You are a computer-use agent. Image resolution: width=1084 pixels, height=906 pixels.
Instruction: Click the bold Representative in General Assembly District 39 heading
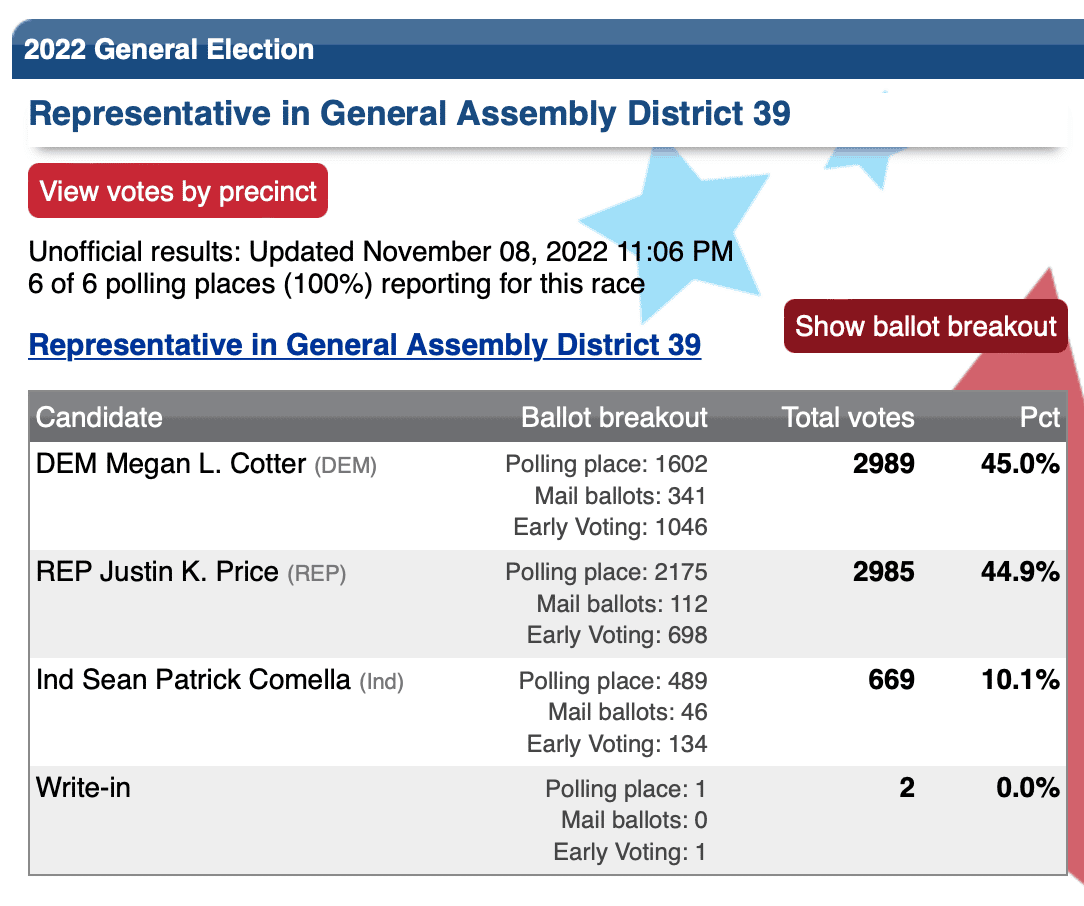pos(409,113)
